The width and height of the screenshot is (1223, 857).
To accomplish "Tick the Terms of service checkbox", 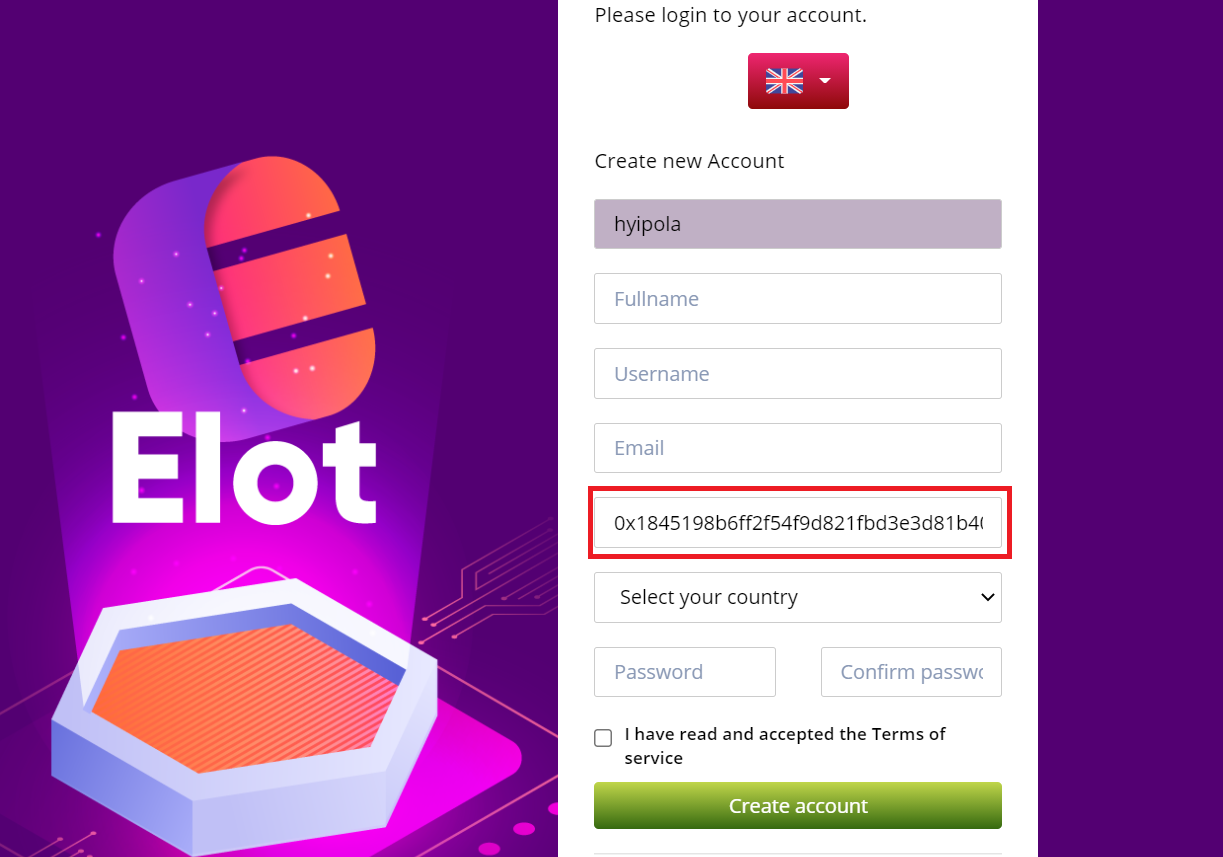I will pos(603,738).
